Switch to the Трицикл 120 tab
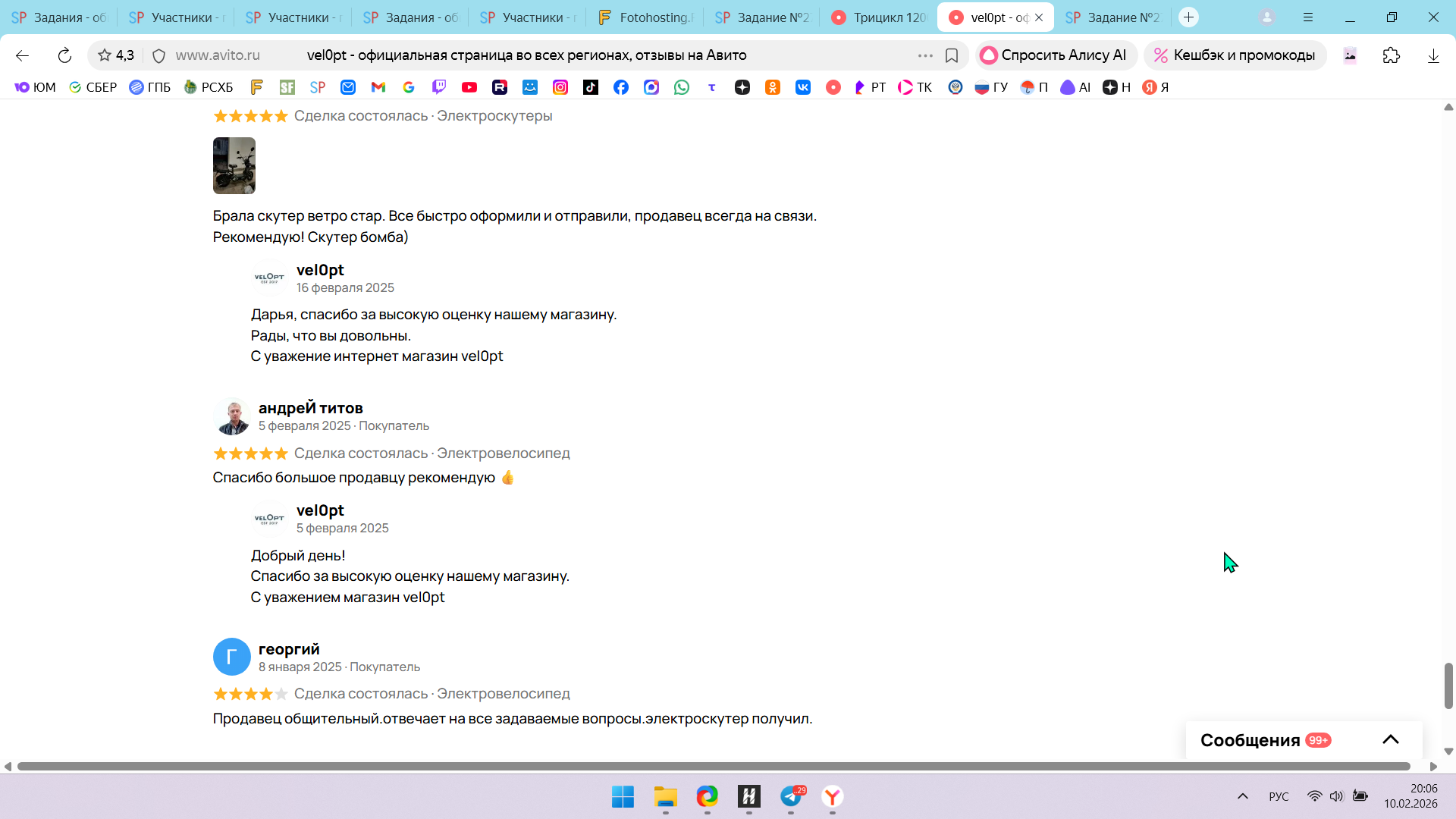Image resolution: width=1456 pixels, height=819 pixels. coord(880,17)
